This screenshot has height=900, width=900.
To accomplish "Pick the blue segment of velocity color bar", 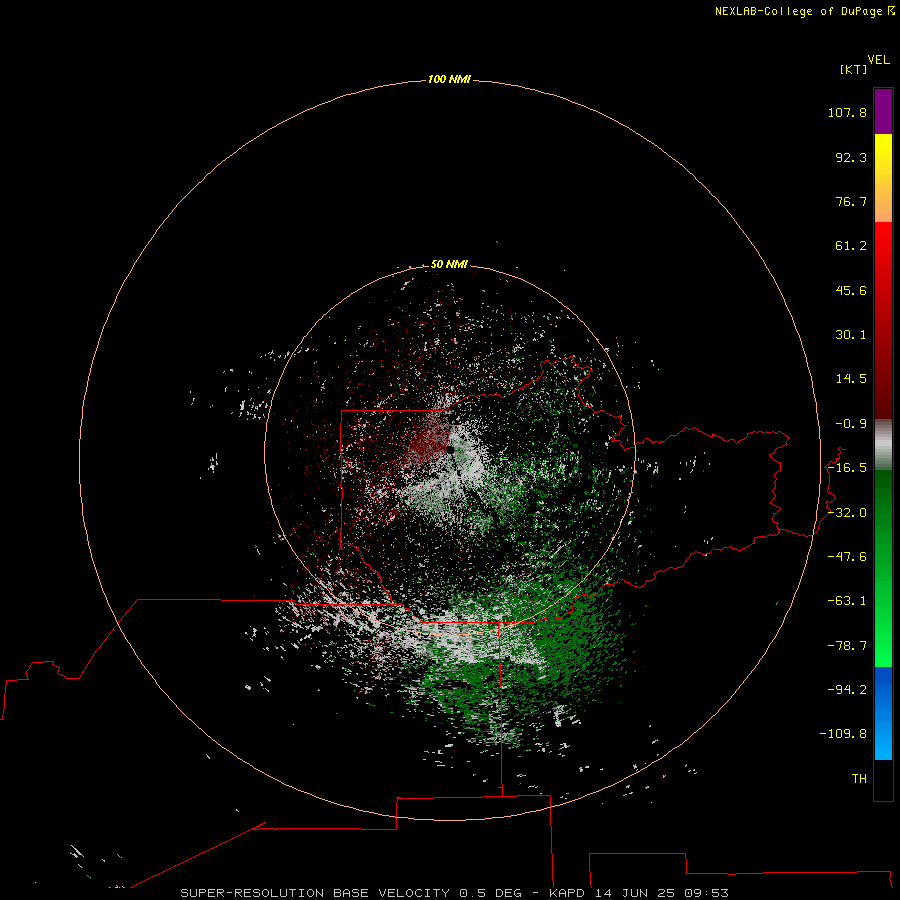I will 883,713.
